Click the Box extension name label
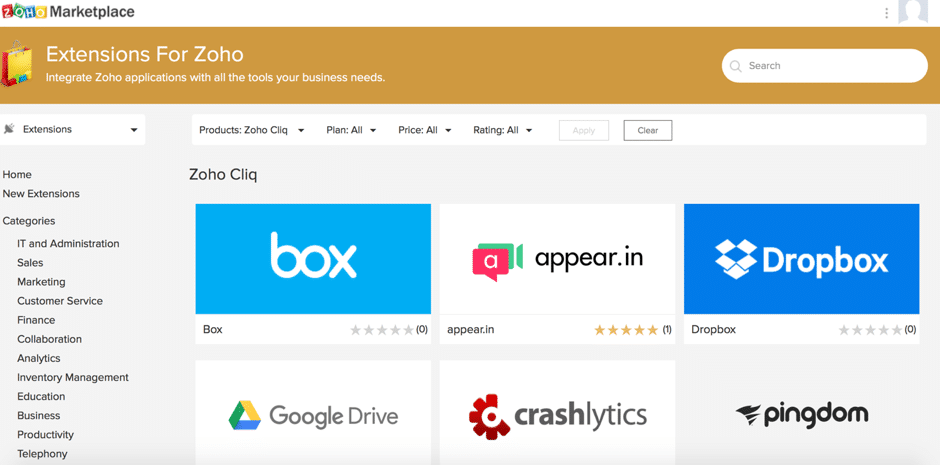Image resolution: width=940 pixels, height=465 pixels. coord(213,330)
